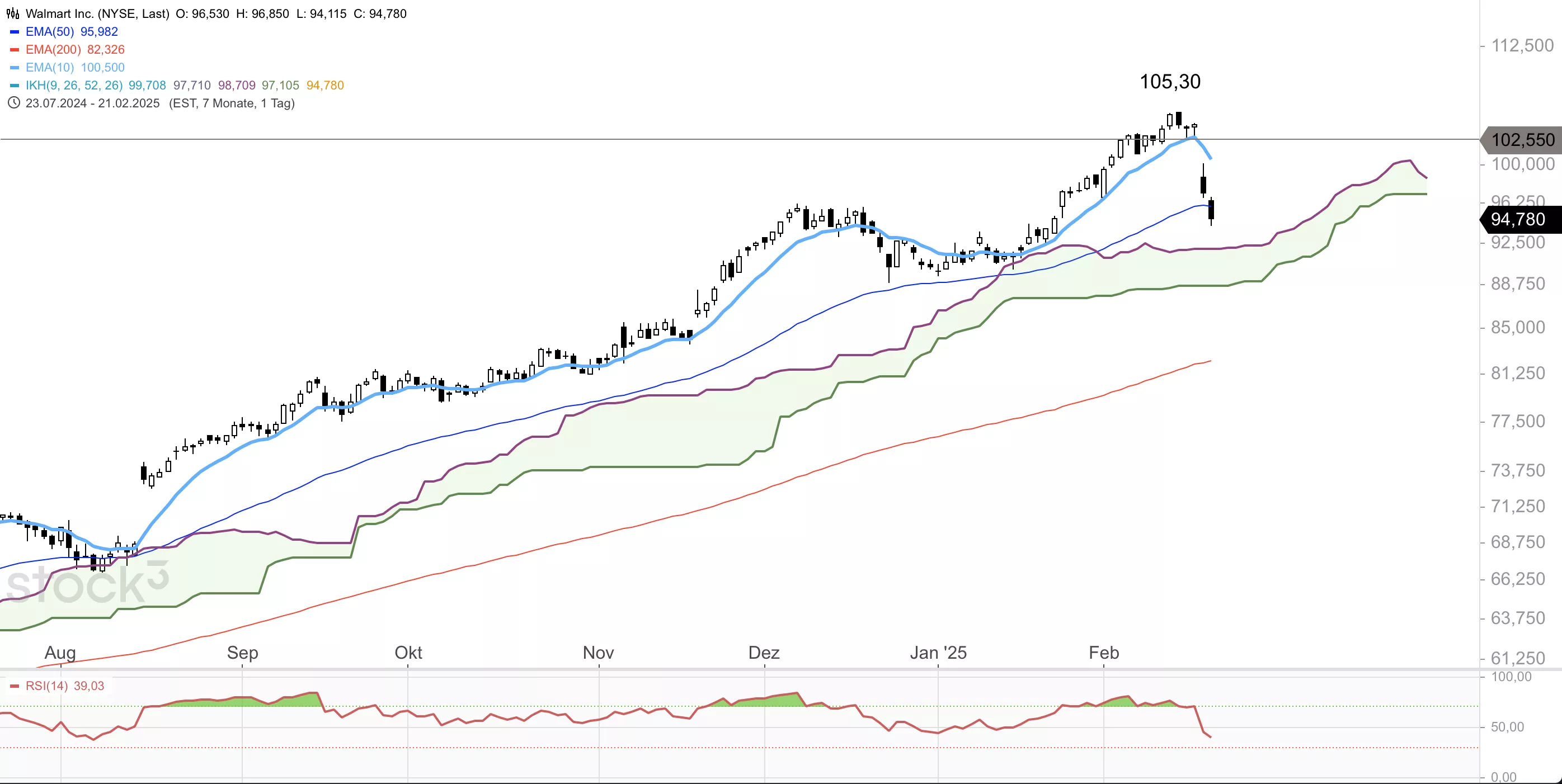Click the Okt month label on time axis
1562x784 pixels.
click(x=408, y=653)
